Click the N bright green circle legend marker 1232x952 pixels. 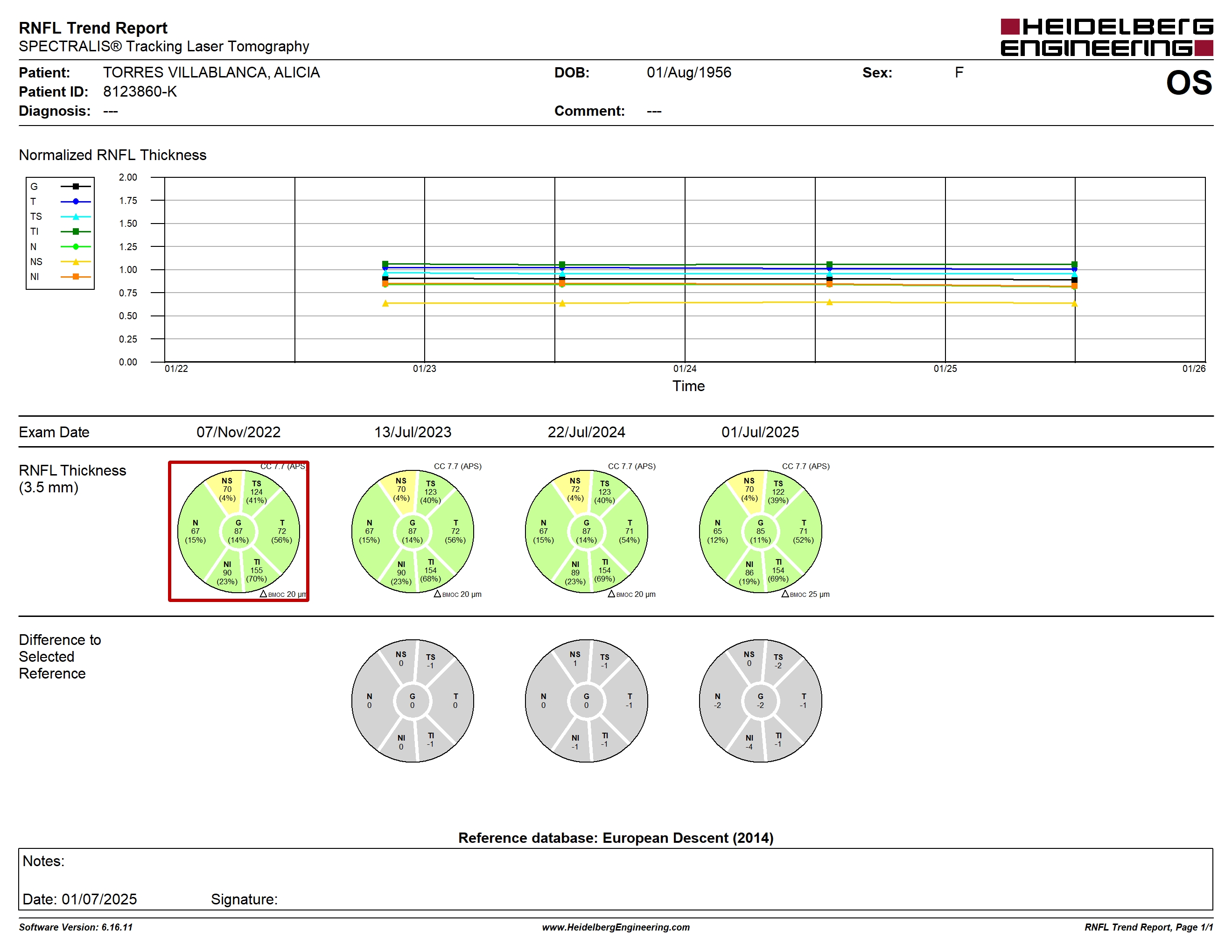(76, 246)
